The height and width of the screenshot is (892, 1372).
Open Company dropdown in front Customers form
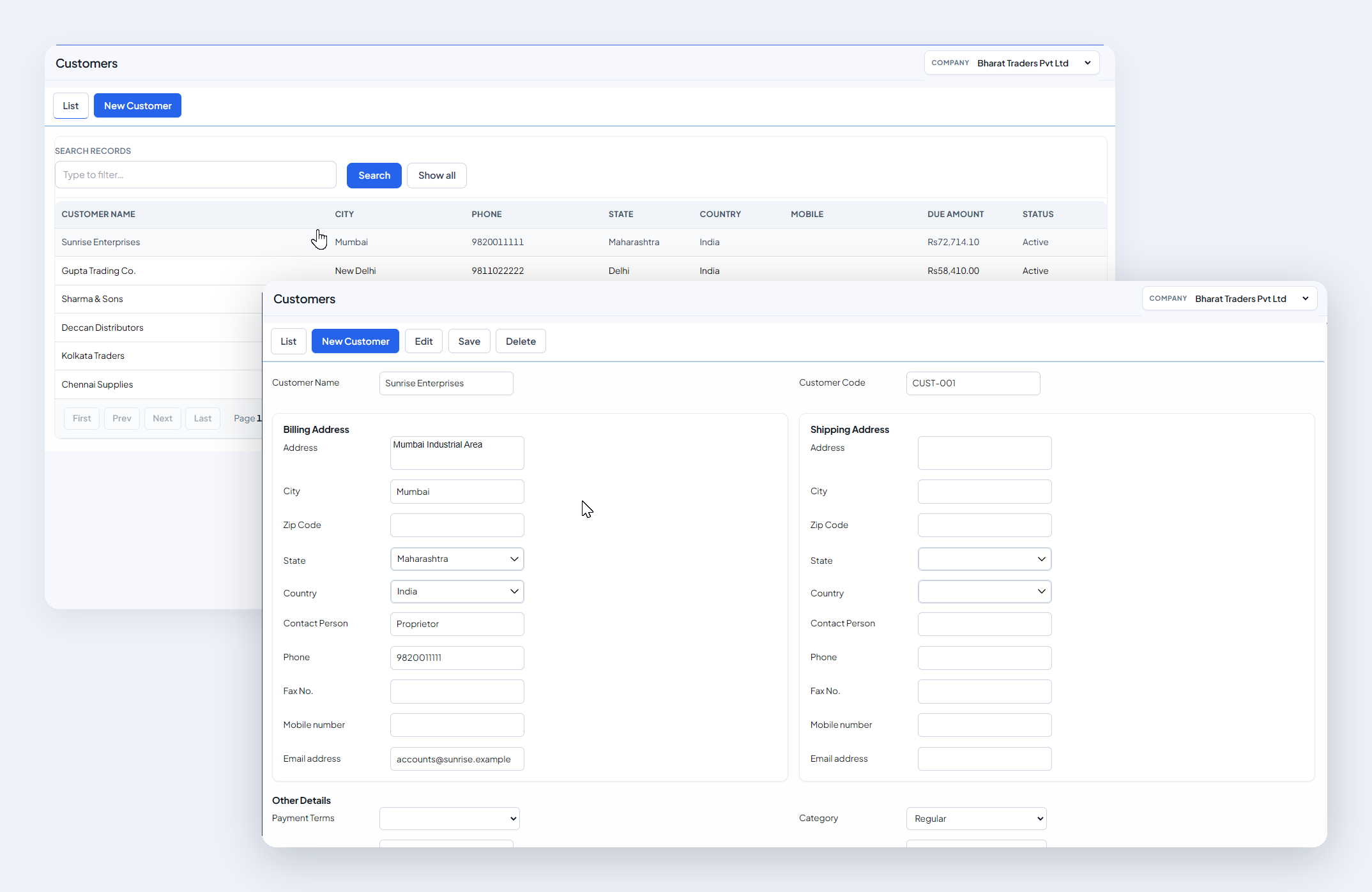[1230, 299]
